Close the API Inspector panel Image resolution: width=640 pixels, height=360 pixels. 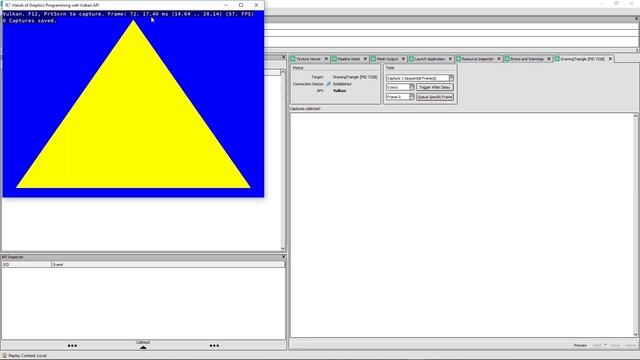(x=283, y=257)
